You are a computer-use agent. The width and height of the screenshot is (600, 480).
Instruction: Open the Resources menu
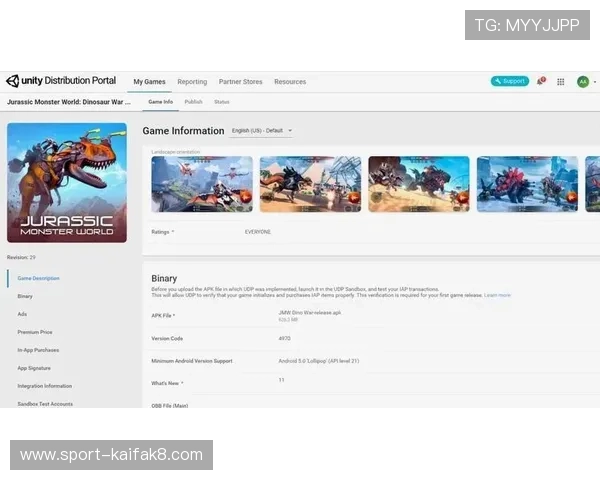(x=290, y=81)
